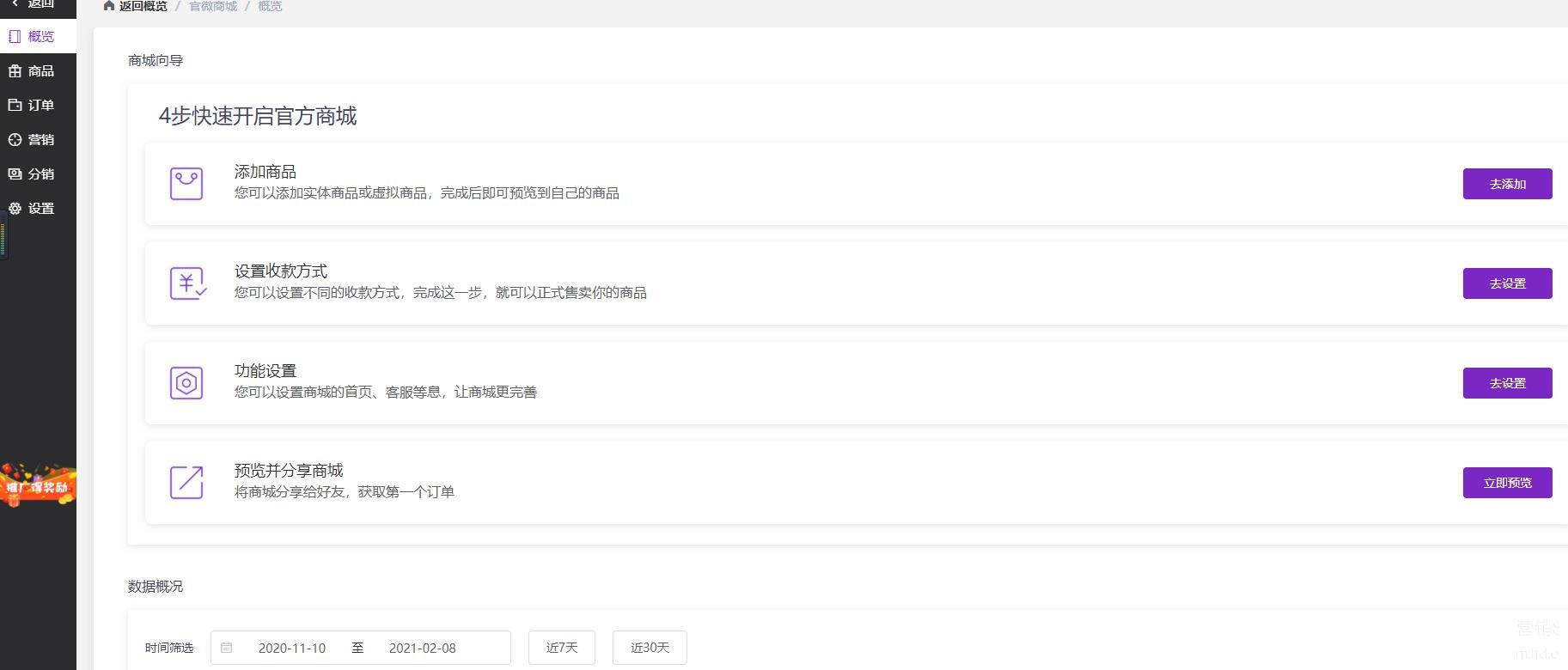The image size is (1568, 670).
Task: Click the yen payment icon for 设置收款方式
Action: click(x=187, y=283)
